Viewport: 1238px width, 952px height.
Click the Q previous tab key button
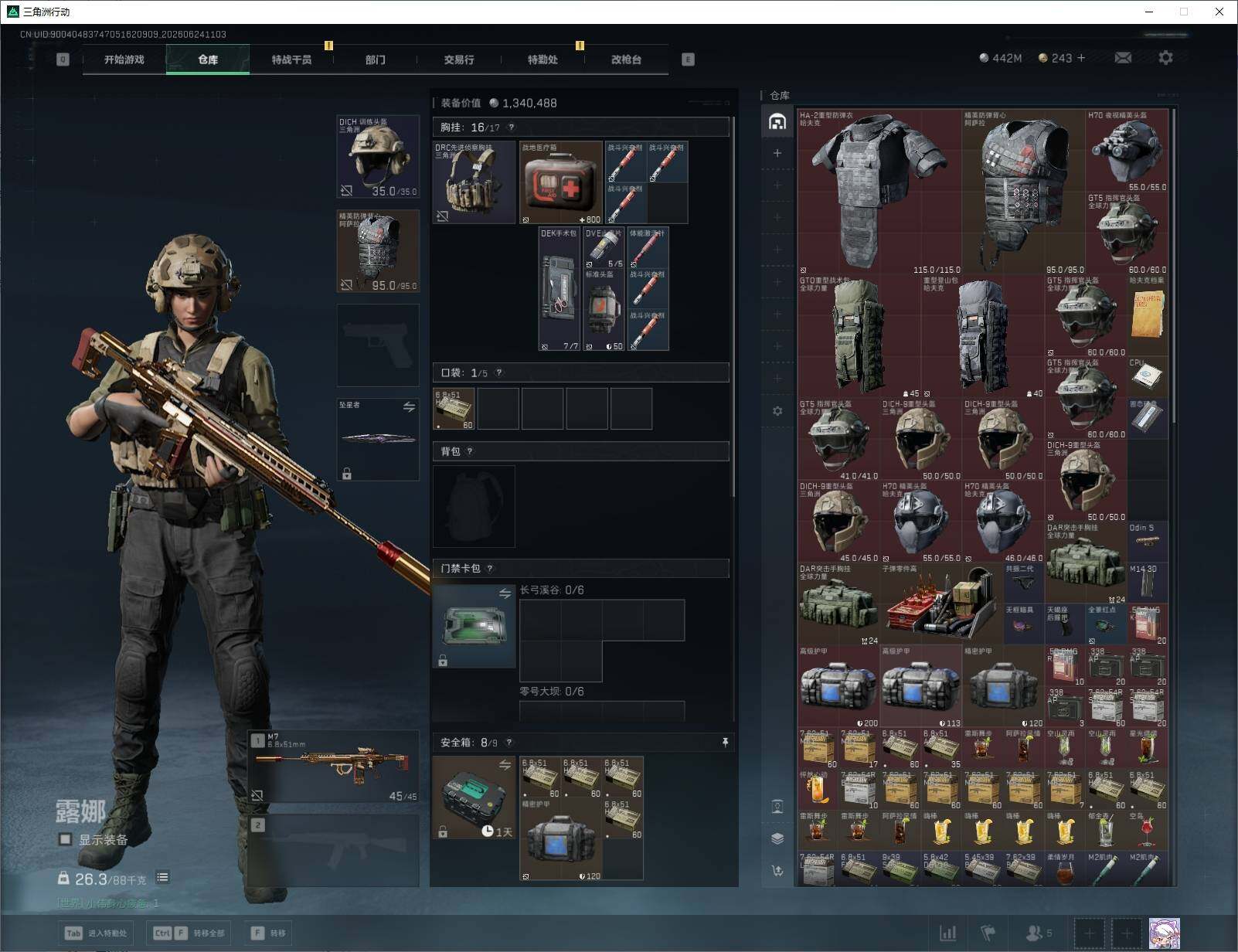pos(63,59)
